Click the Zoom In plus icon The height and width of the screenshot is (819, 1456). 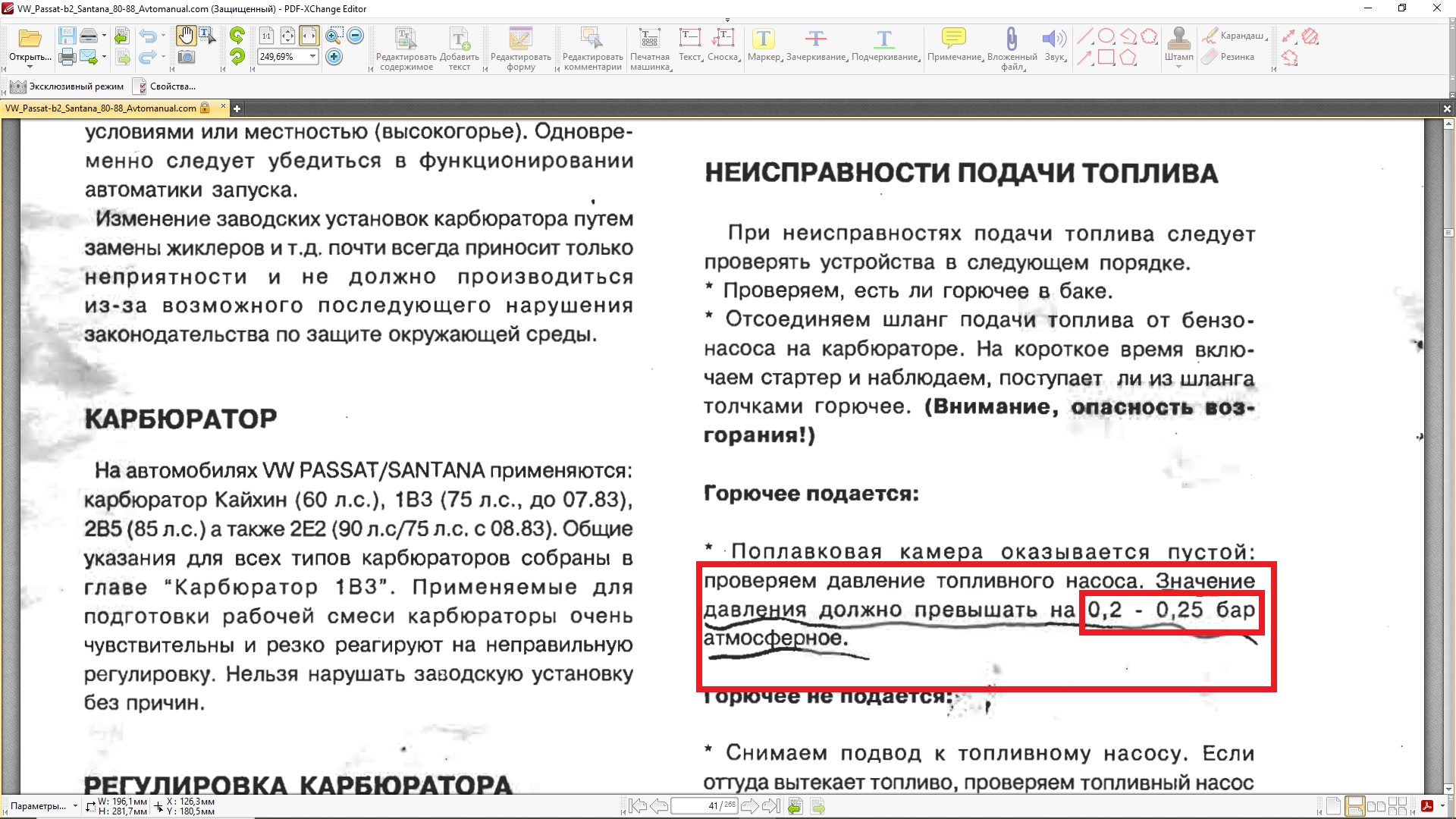(334, 57)
